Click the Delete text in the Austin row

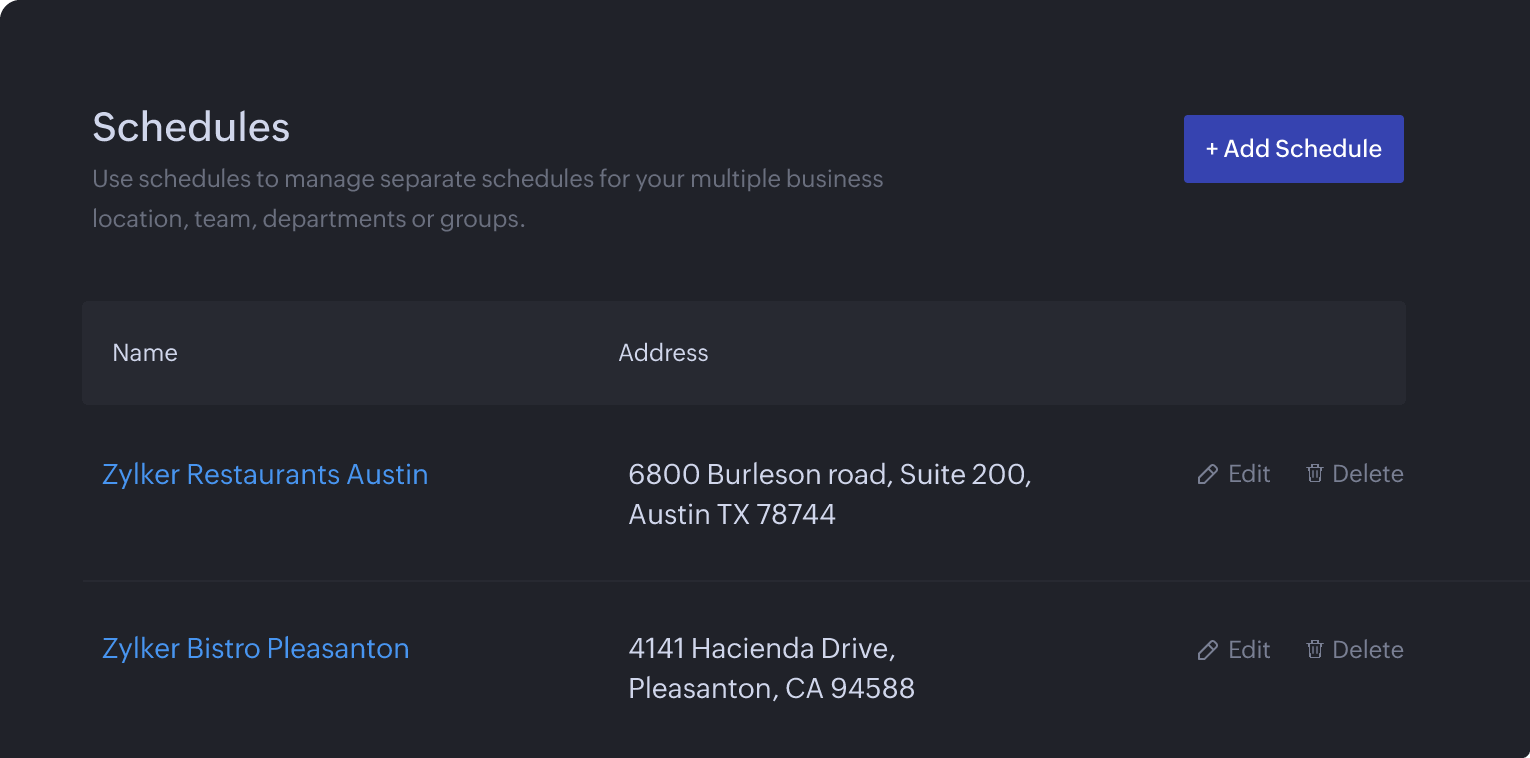pyautogui.click(x=1368, y=473)
